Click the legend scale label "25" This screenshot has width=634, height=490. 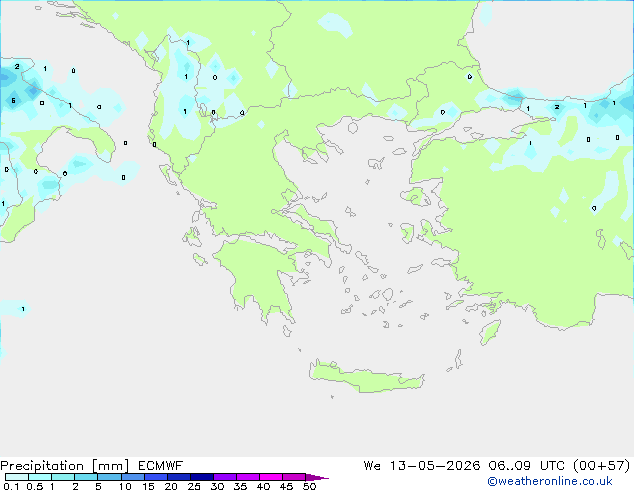click(x=194, y=486)
